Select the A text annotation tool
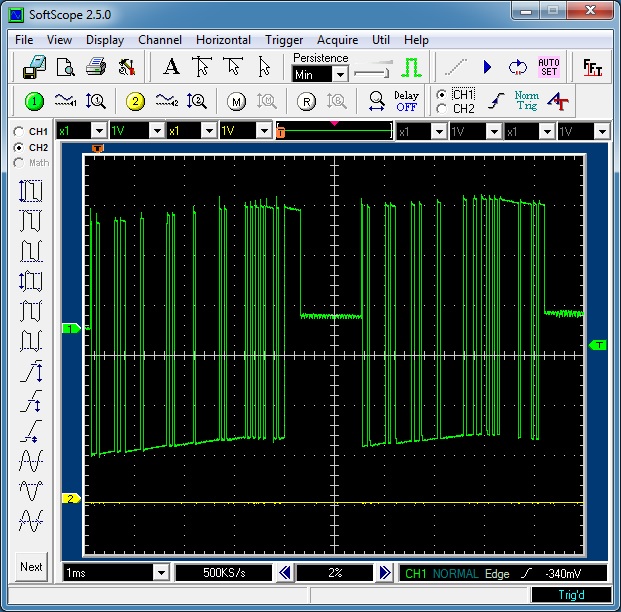621x612 pixels. [x=171, y=67]
